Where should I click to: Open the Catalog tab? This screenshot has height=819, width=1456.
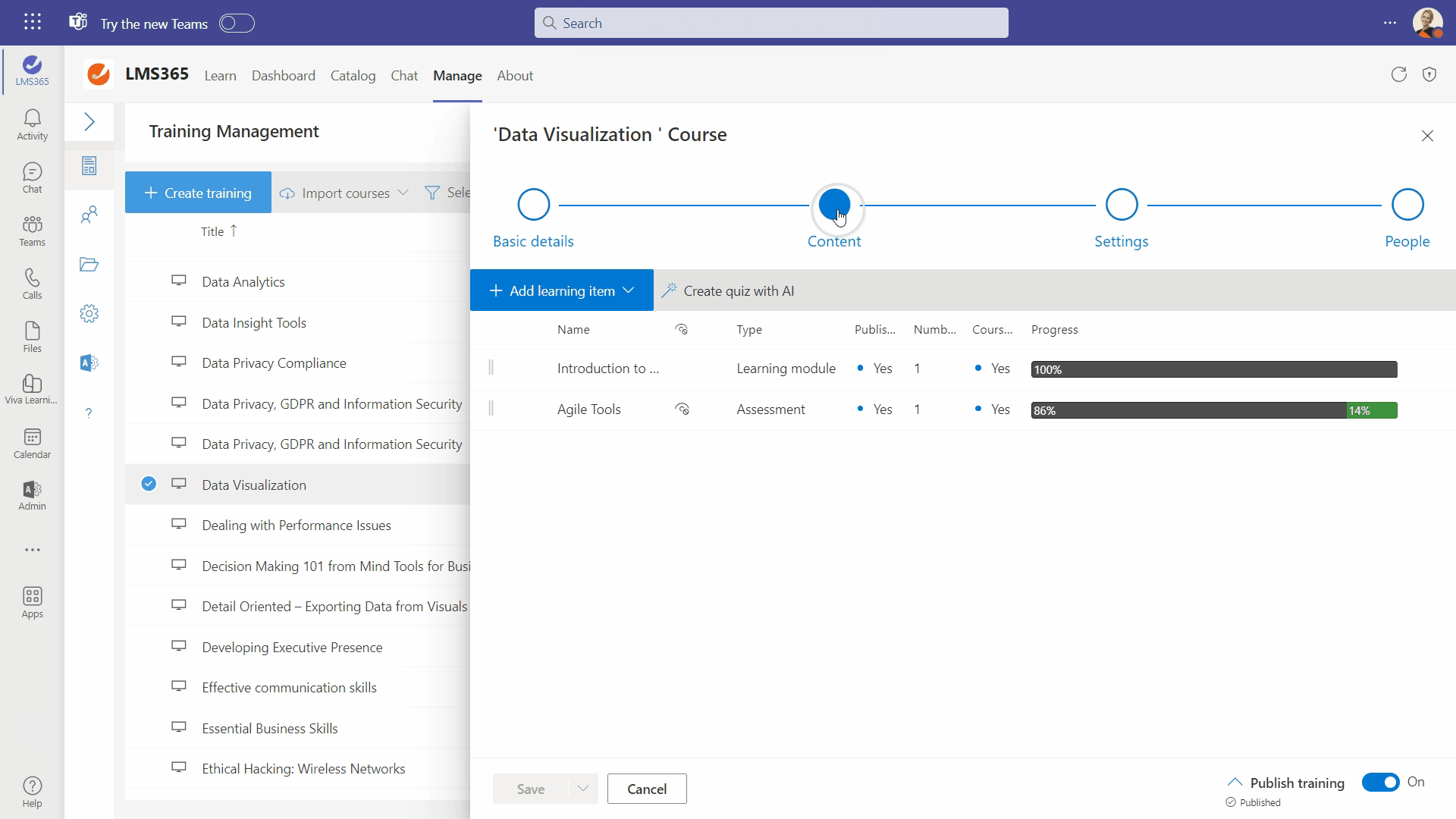[353, 76]
